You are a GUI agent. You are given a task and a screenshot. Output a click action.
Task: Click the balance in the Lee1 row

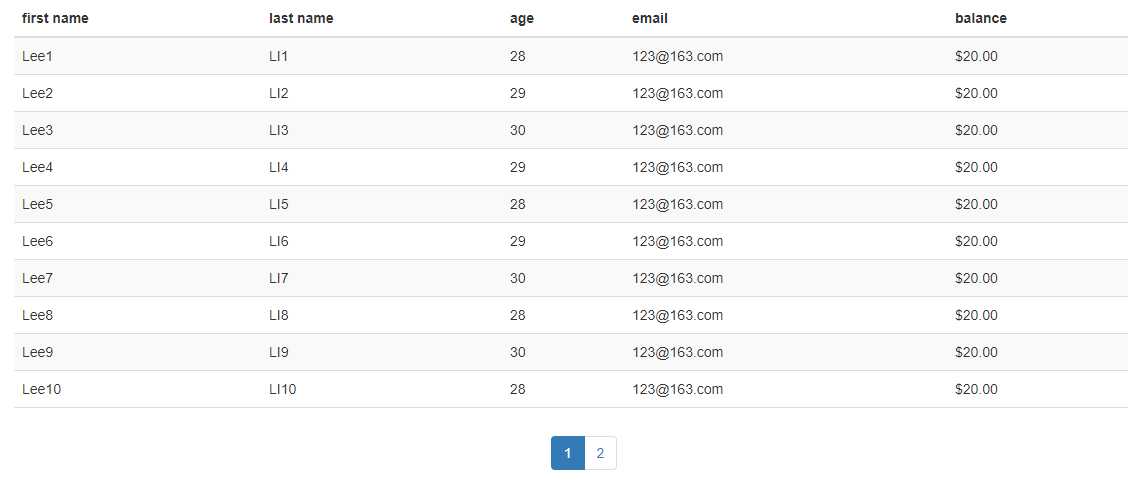[976, 56]
